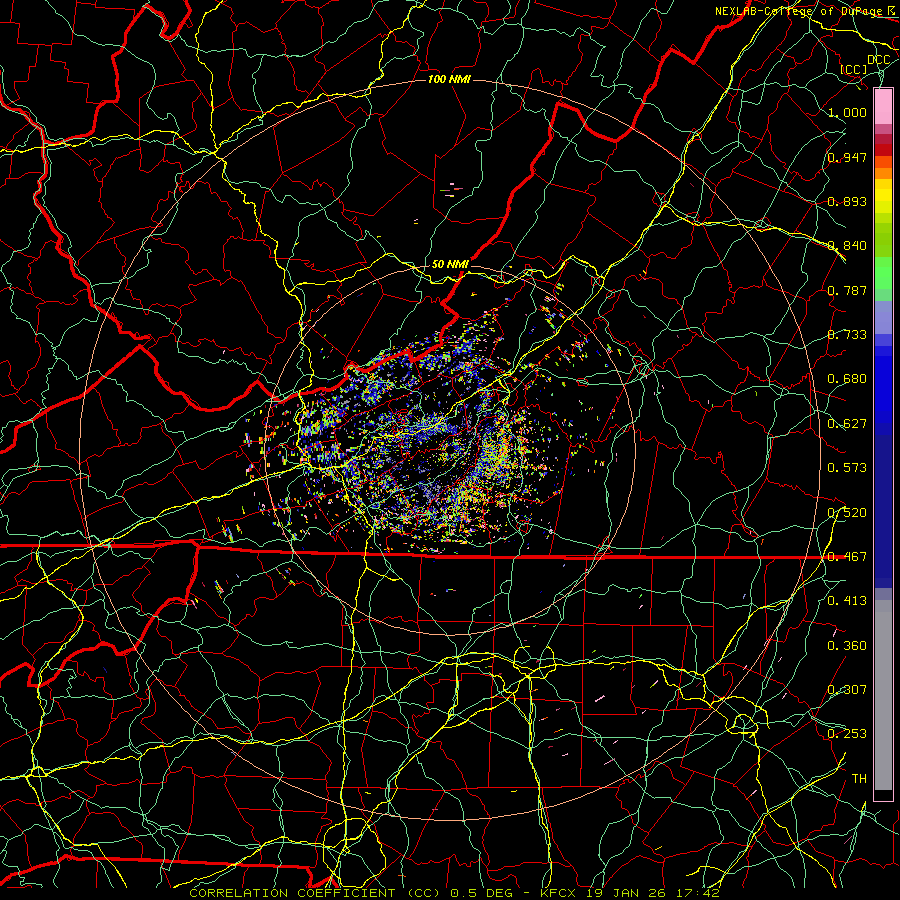Select the 1.000 legend value

847,112
